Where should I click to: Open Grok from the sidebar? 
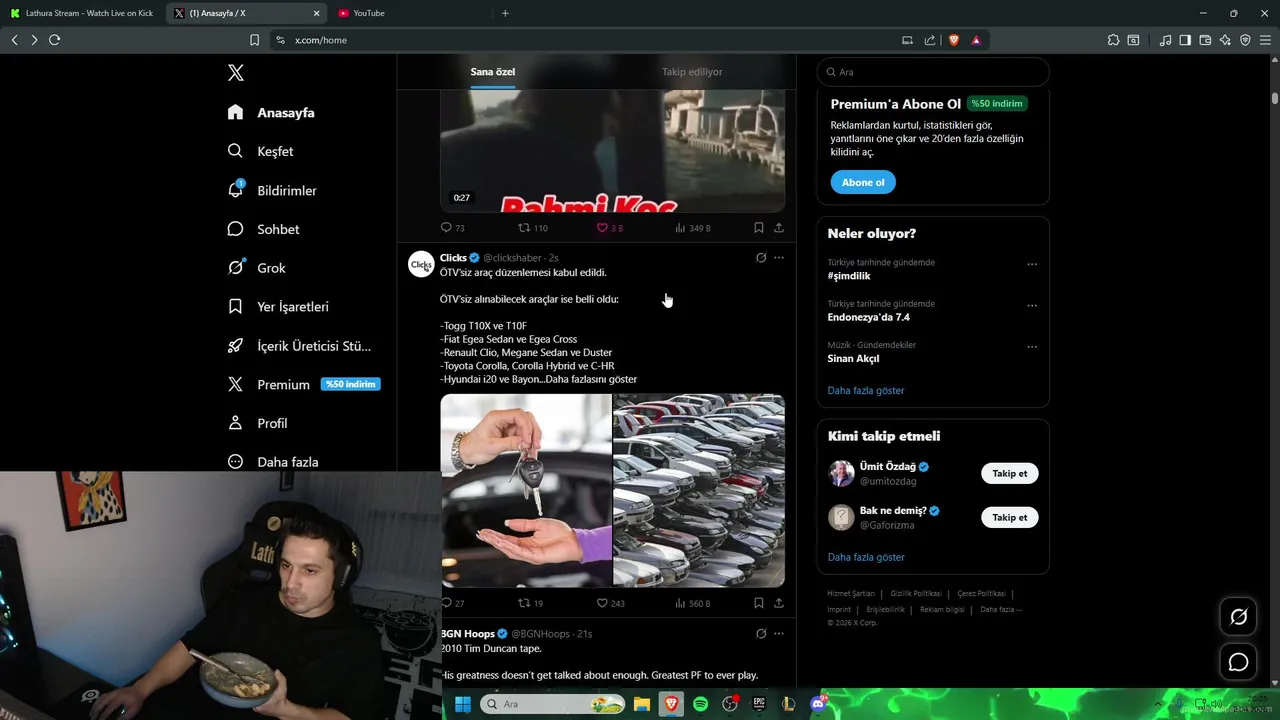pos(256,268)
